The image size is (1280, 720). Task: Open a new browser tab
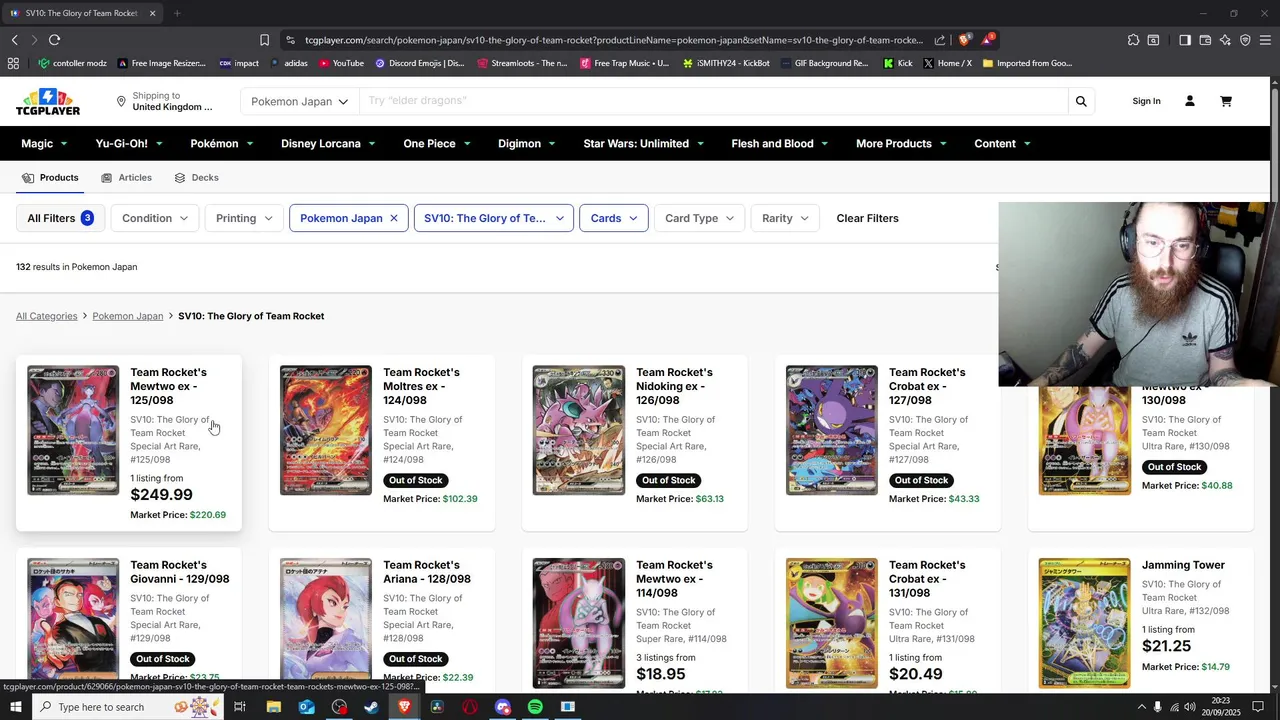click(177, 13)
